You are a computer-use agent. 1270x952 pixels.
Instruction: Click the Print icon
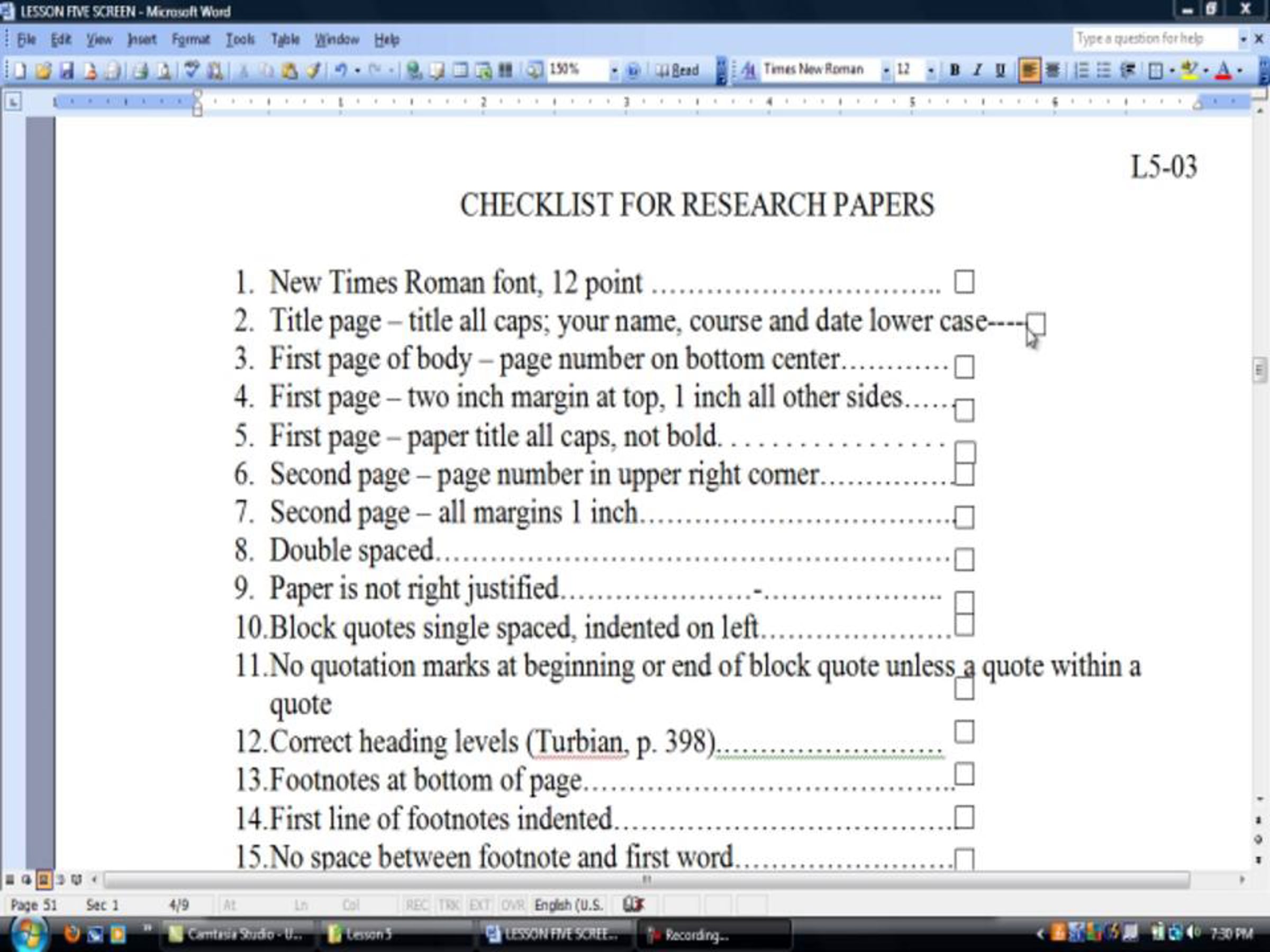pos(140,70)
